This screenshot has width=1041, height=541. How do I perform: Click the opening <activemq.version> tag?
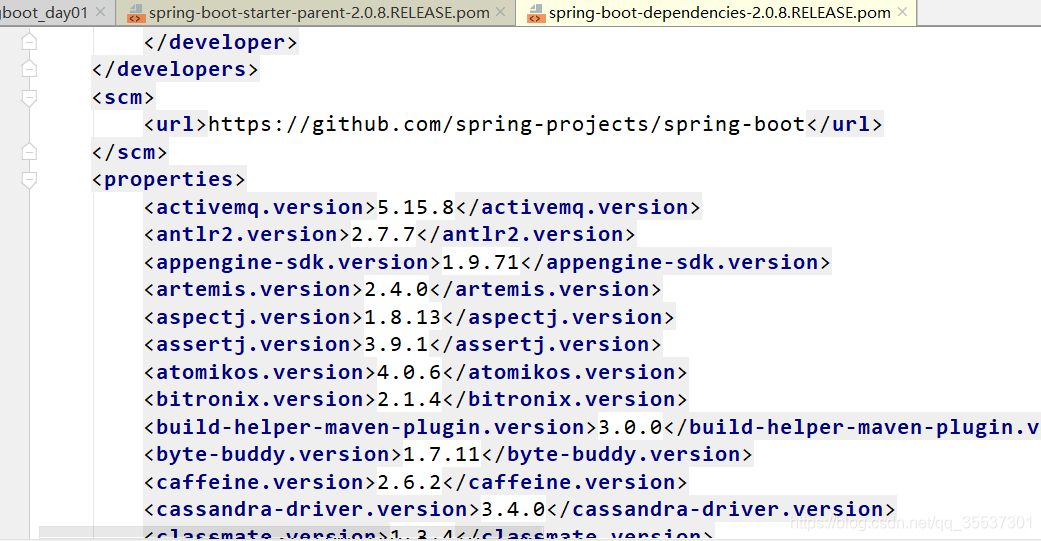click(260, 208)
